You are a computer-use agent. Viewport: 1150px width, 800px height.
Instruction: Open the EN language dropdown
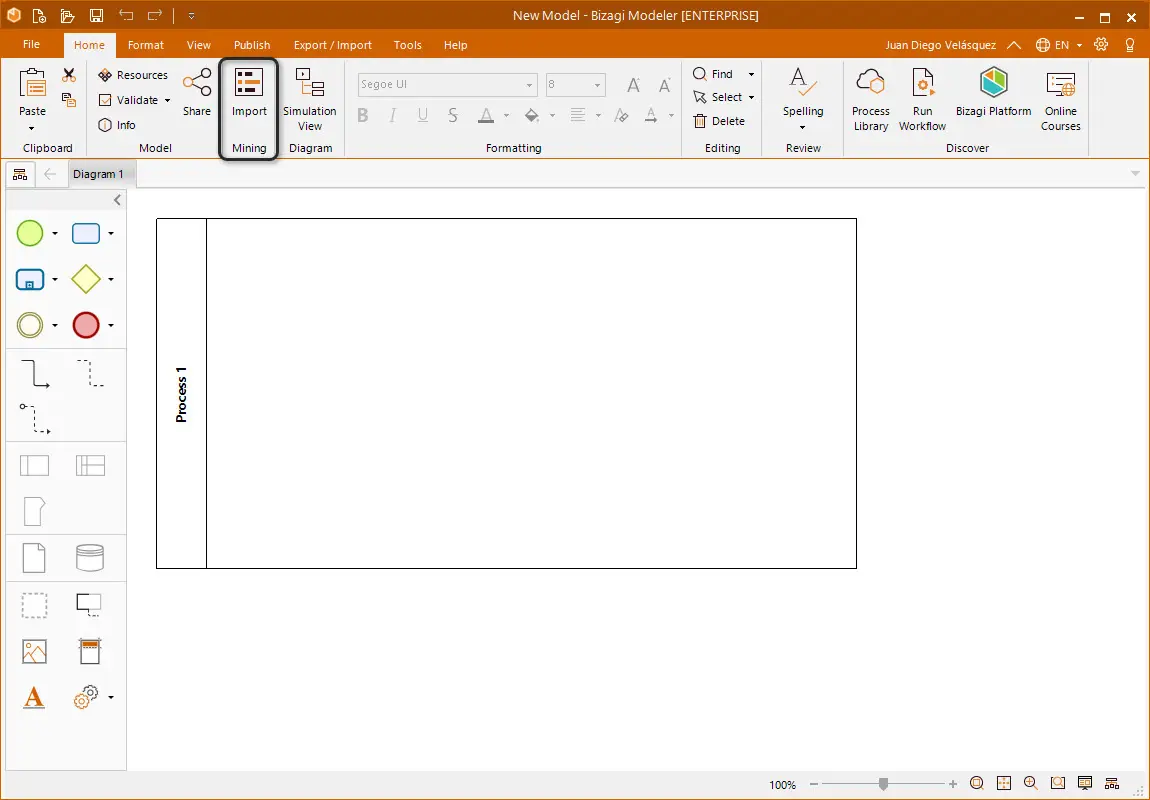(1059, 45)
